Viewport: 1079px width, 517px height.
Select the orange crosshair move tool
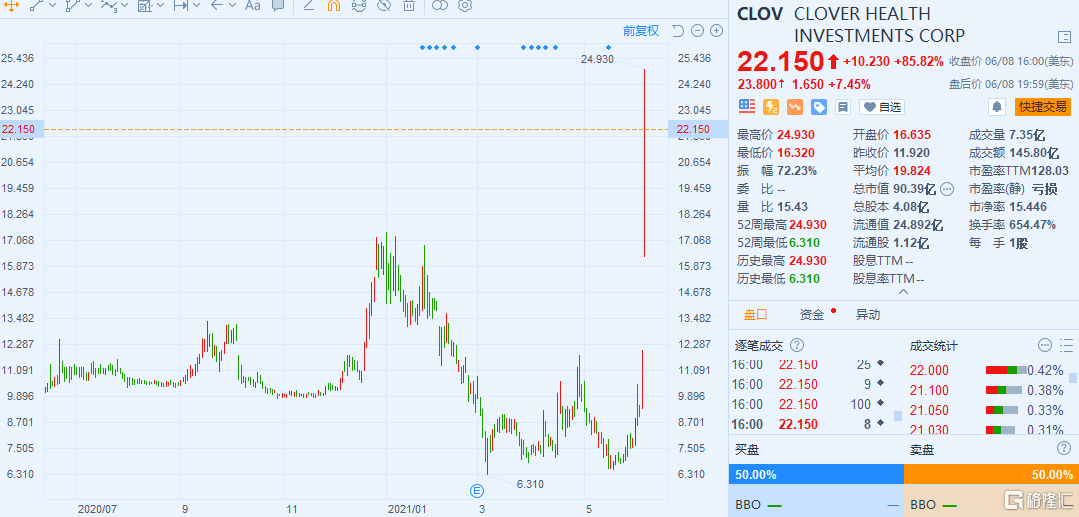[12, 6]
